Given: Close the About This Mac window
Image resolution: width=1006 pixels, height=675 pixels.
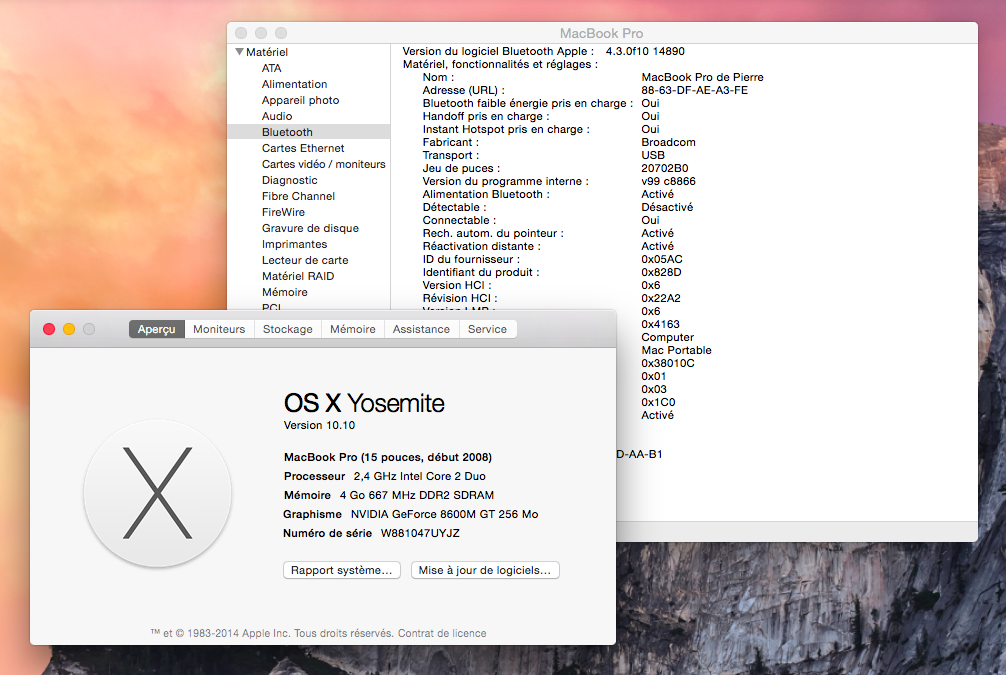Looking at the screenshot, I should click(49, 329).
